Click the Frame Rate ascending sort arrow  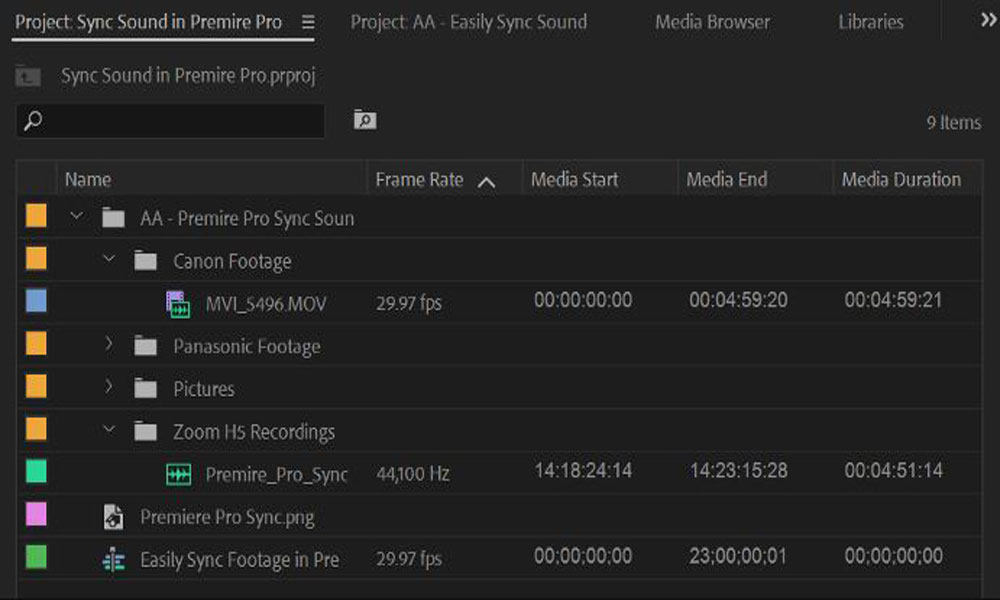pyautogui.click(x=486, y=182)
